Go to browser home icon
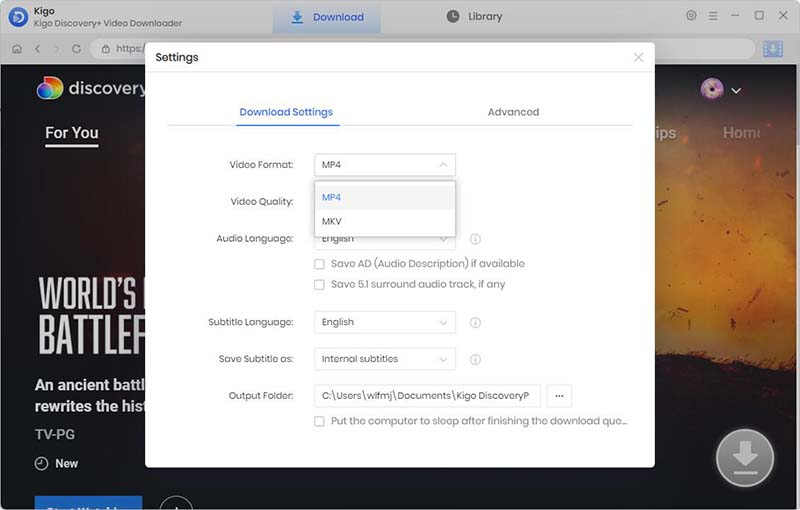800x510 pixels. pos(17,48)
